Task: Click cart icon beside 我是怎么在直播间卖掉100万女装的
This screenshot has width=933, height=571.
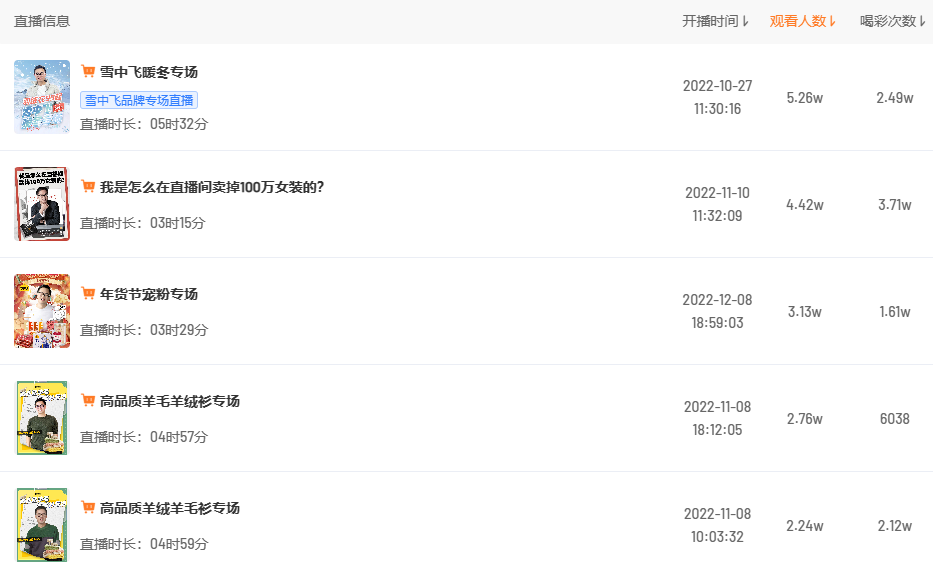Action: pyautogui.click(x=88, y=187)
